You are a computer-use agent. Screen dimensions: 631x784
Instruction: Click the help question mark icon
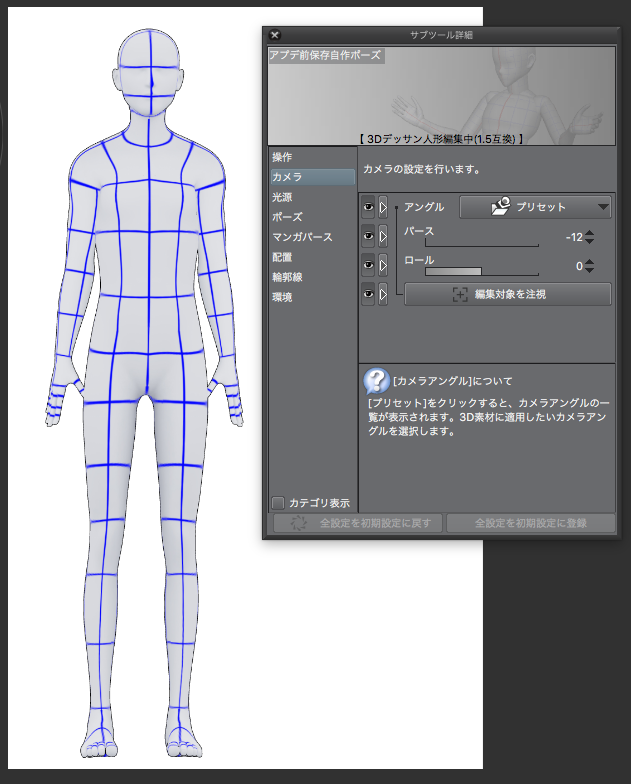click(376, 381)
